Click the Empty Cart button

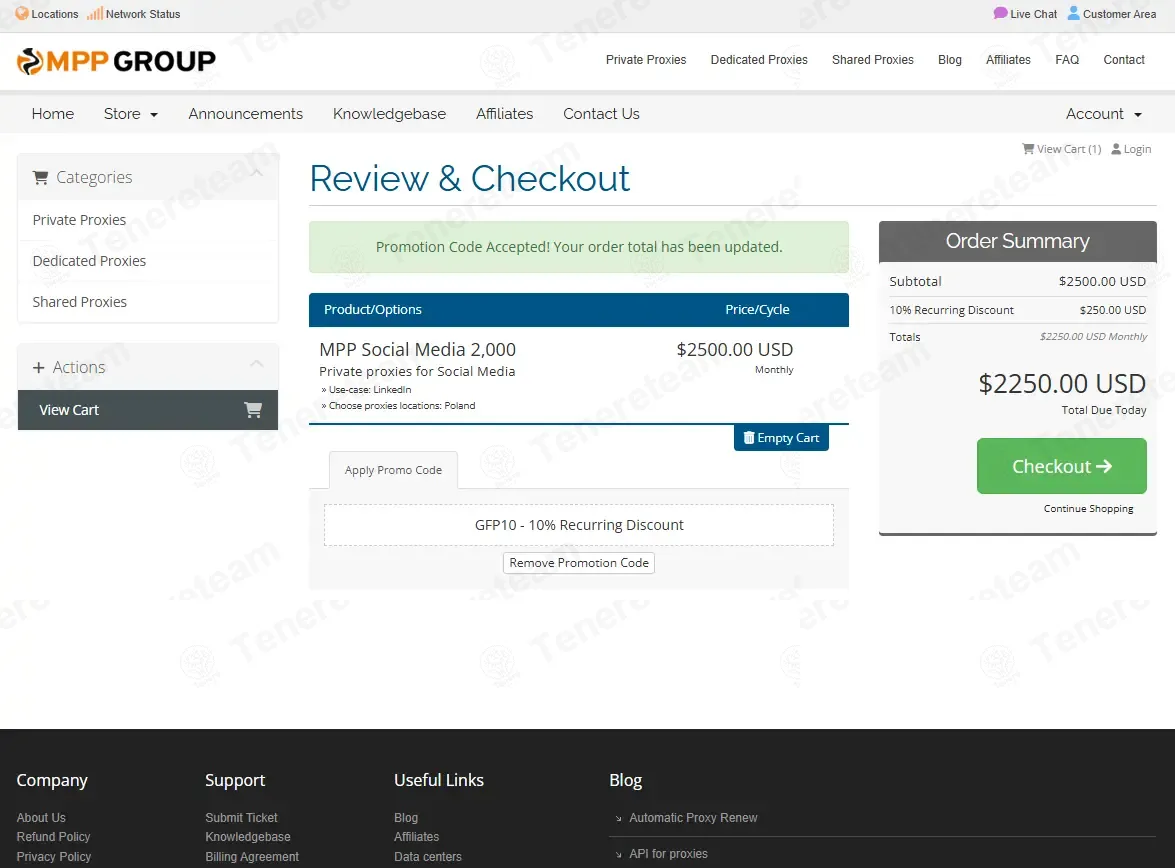tap(781, 438)
